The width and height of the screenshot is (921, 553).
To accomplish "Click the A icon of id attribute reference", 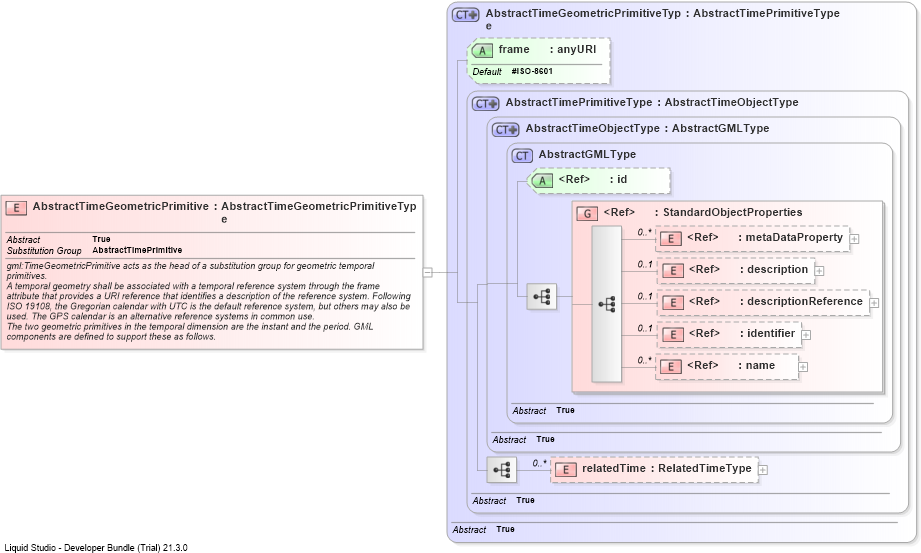I will tap(542, 180).
